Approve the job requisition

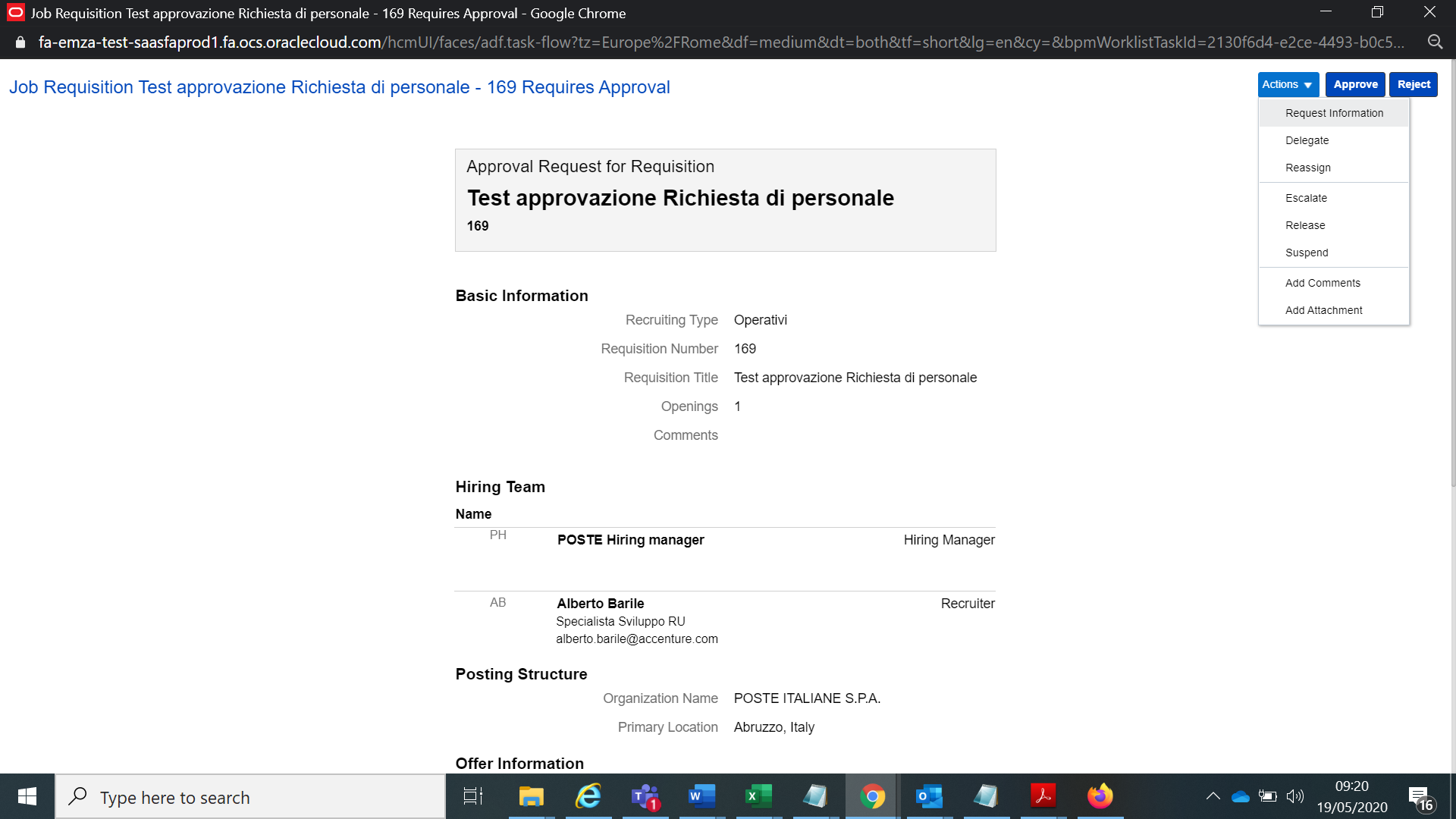coord(1355,84)
